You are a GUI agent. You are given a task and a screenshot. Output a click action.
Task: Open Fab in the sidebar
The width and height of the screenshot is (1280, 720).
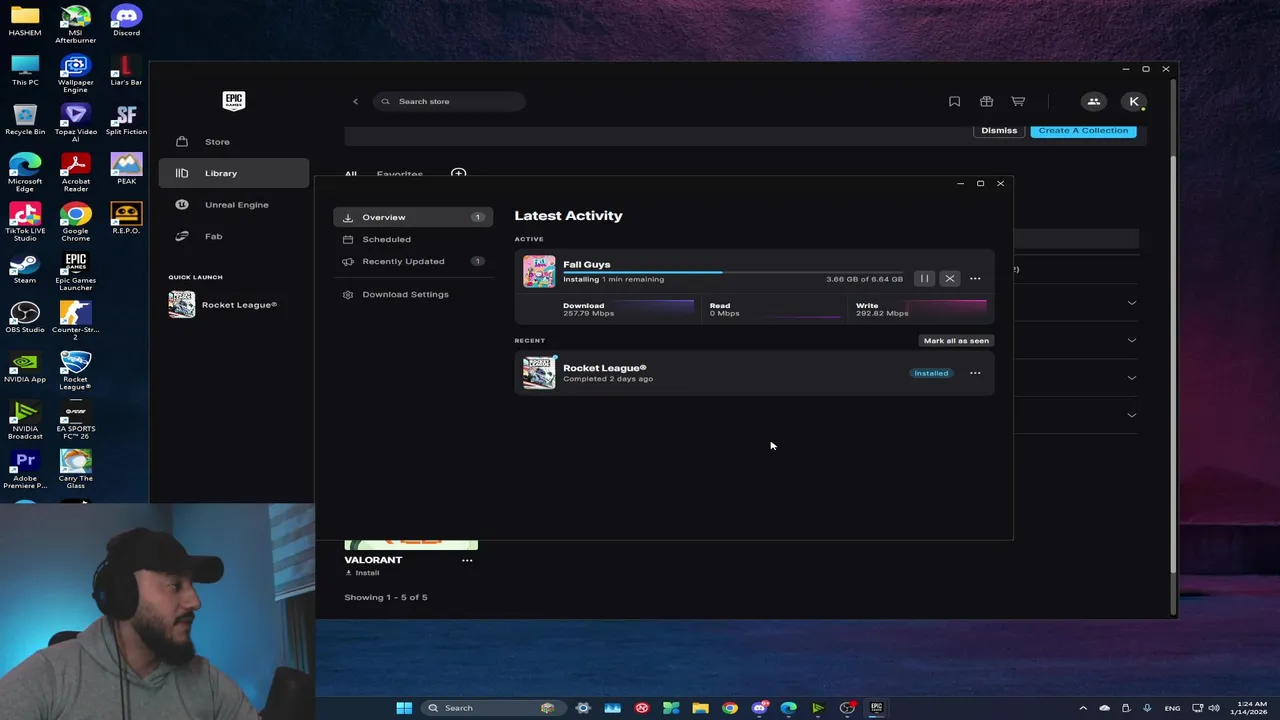[x=234, y=236]
